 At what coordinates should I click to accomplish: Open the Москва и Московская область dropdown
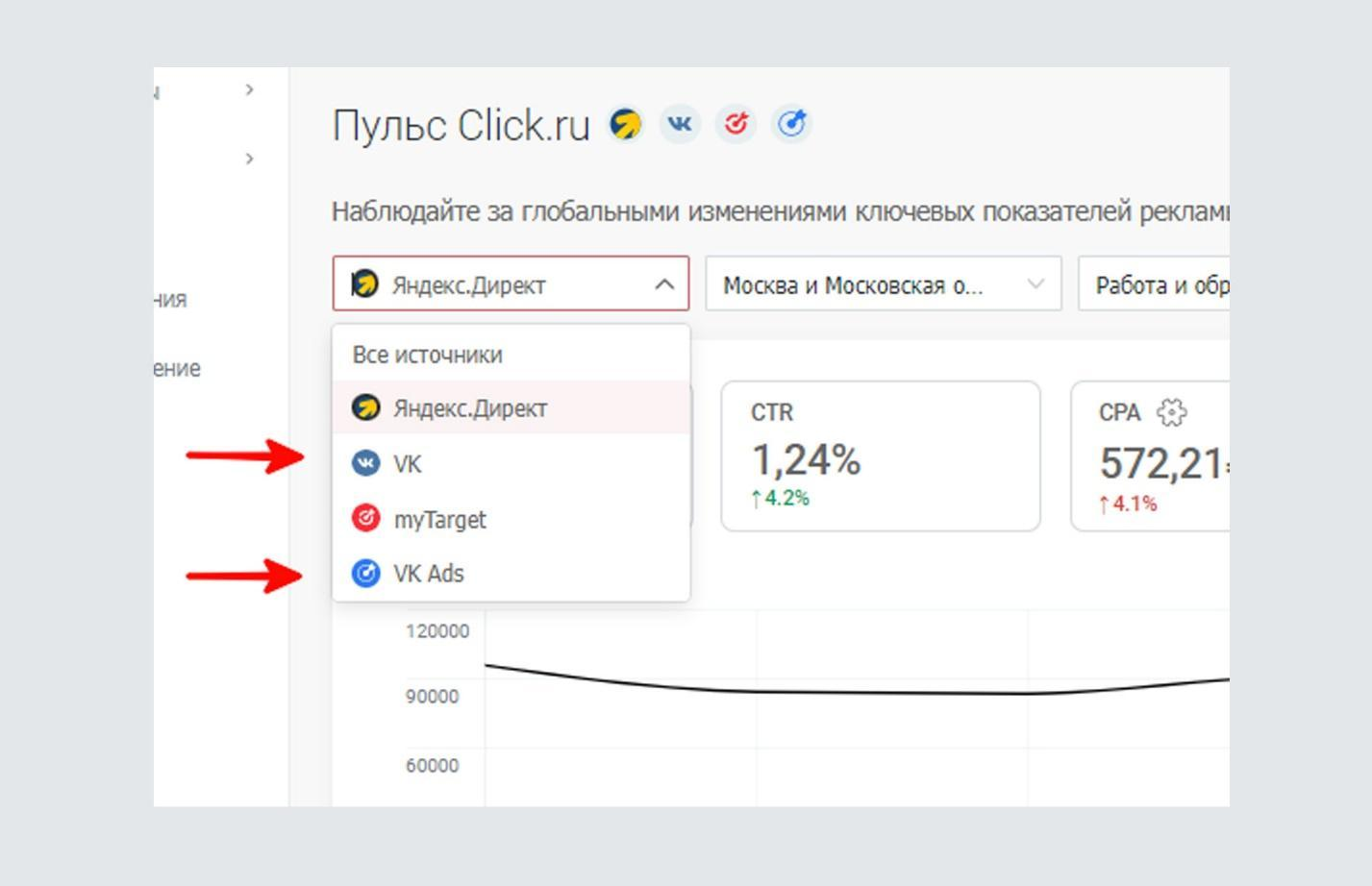884,283
